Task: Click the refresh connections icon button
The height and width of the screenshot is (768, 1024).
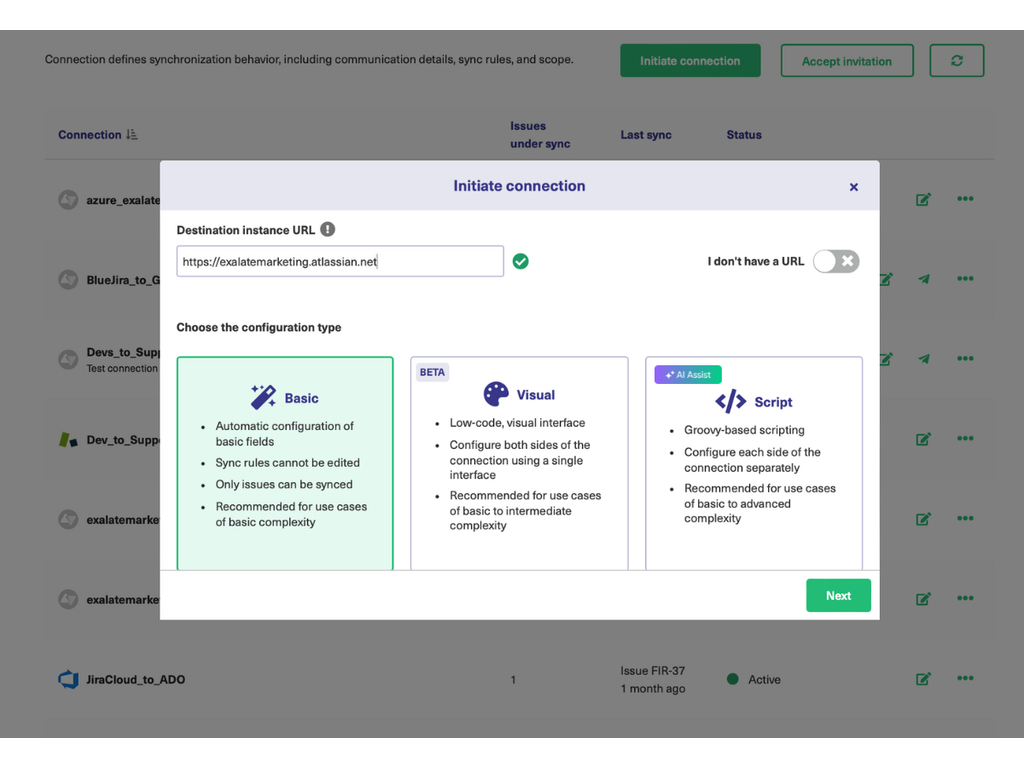Action: 956,61
